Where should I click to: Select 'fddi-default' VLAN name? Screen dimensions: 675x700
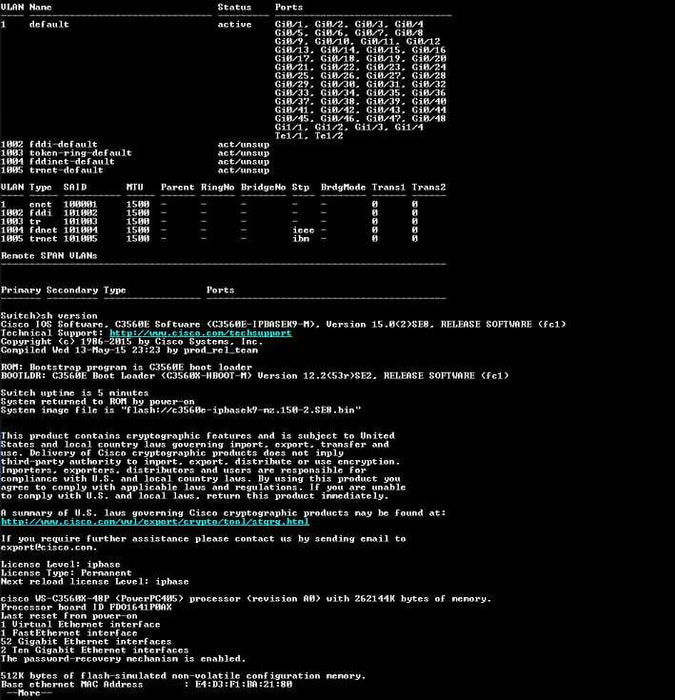63,144
